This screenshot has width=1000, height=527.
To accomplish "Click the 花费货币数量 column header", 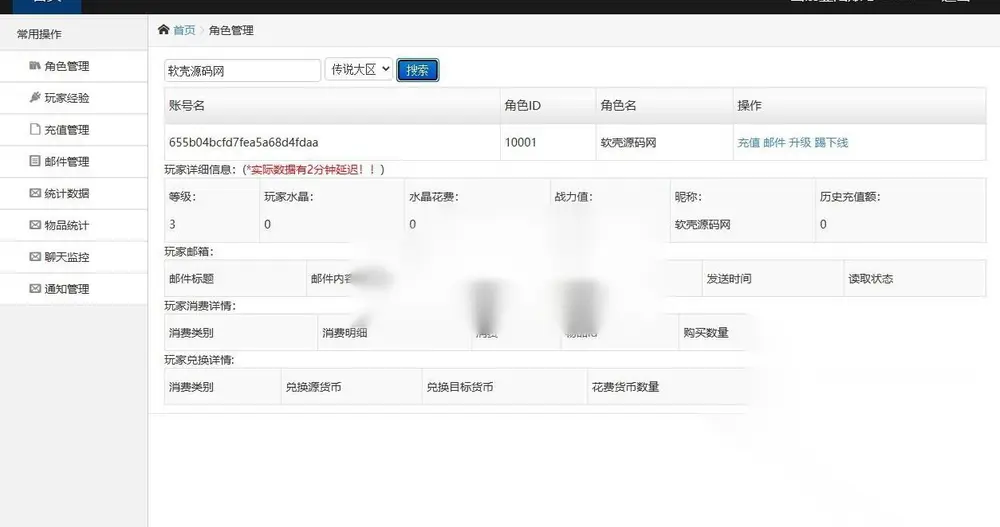I will click(x=625, y=387).
